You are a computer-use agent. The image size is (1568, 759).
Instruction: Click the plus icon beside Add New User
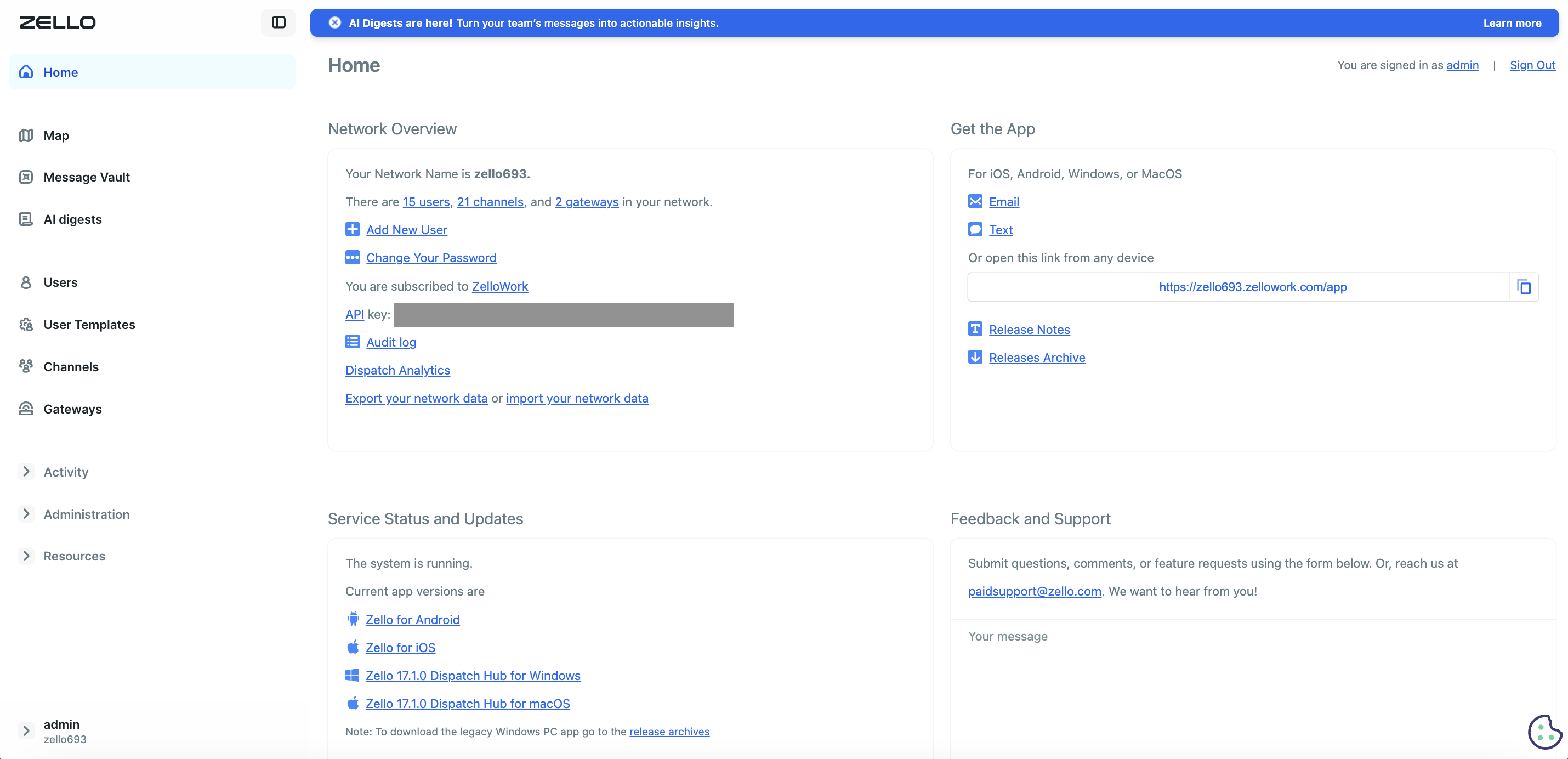pos(353,229)
